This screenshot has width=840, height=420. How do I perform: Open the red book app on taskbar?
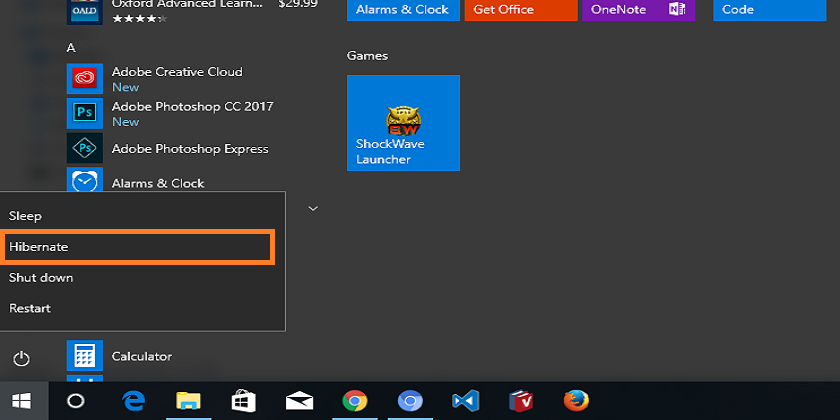click(x=521, y=401)
